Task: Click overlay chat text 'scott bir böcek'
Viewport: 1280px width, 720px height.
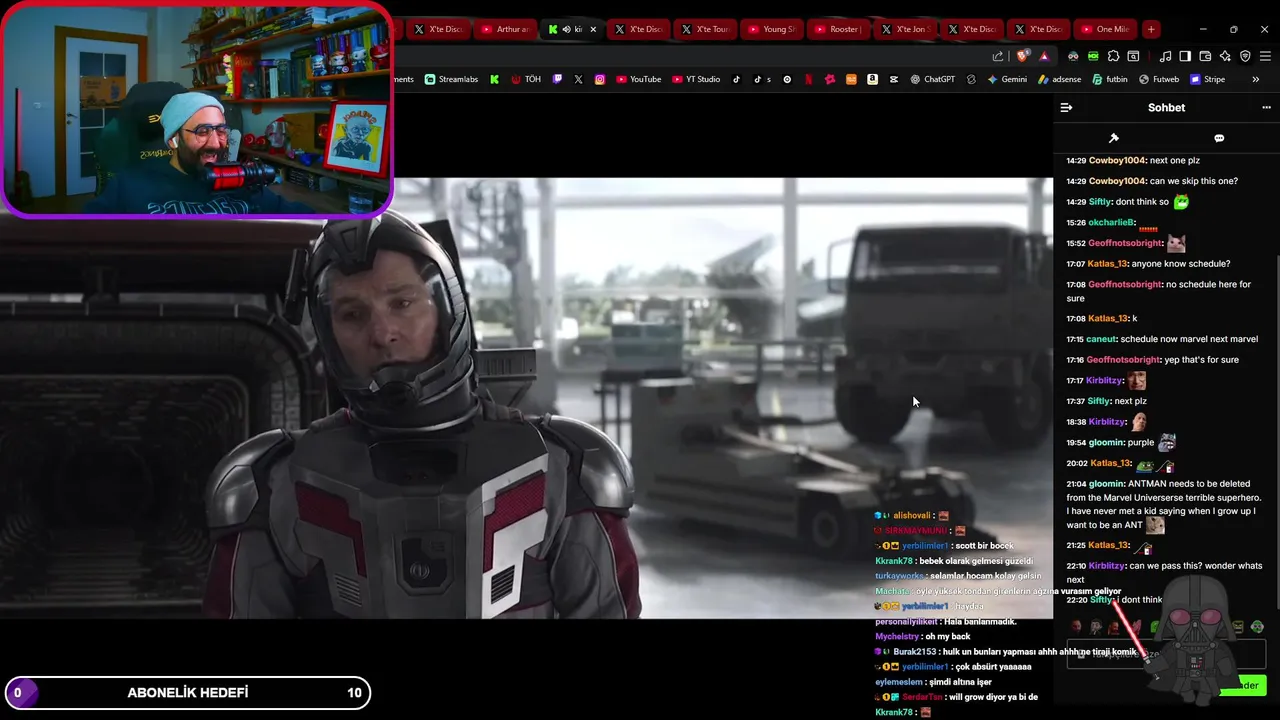Action: [x=984, y=546]
